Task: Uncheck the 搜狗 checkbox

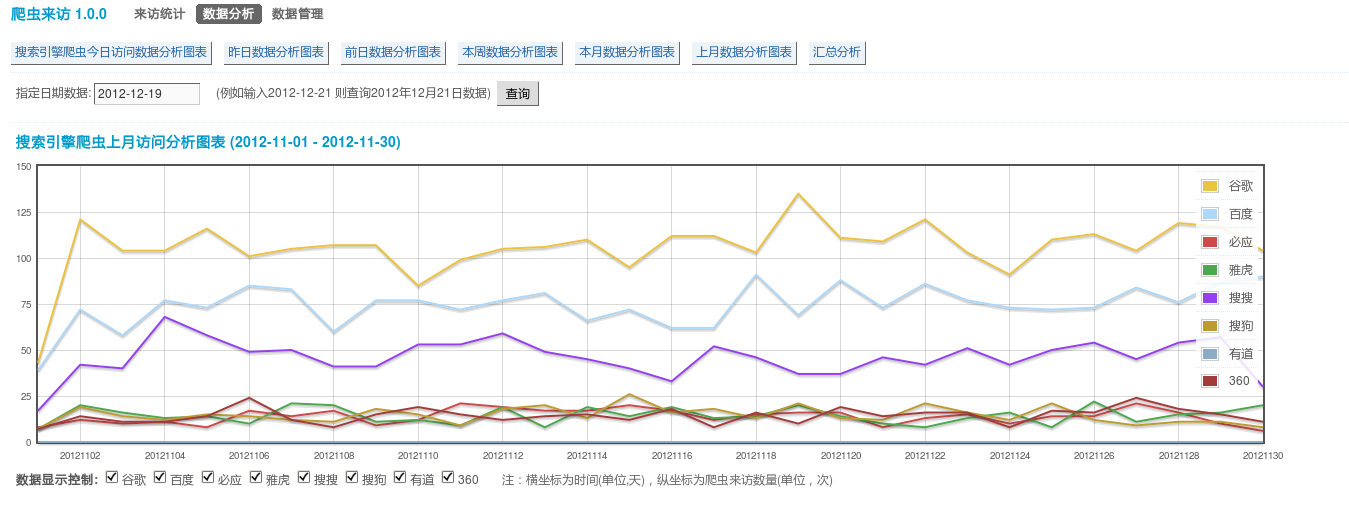Action: (352, 478)
